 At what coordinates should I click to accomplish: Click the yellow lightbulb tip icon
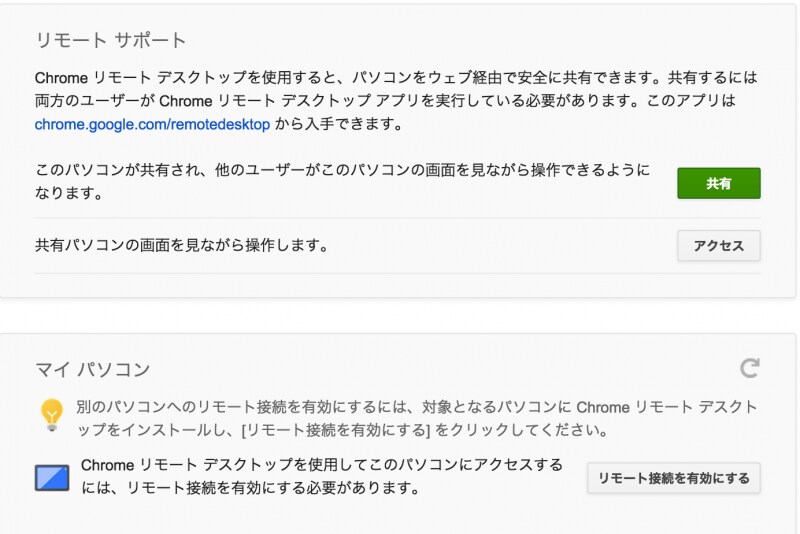point(52,414)
